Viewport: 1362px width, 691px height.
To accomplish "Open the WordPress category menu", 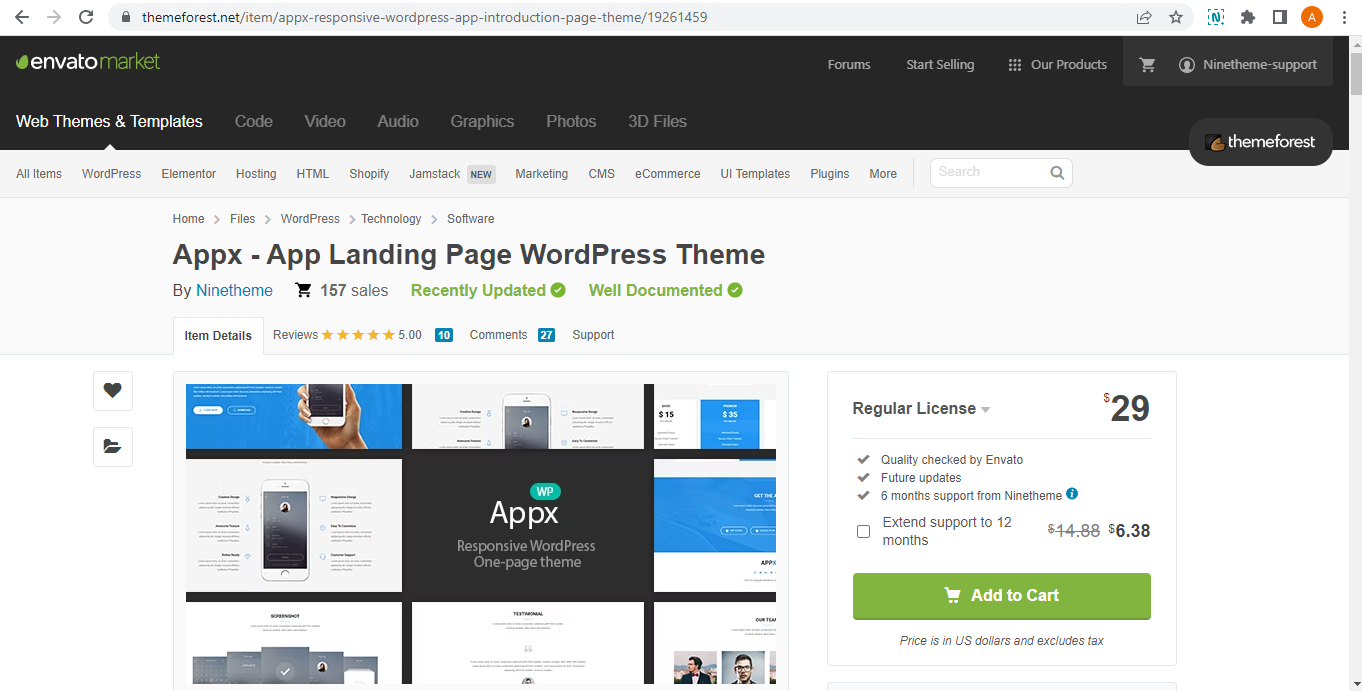I will click(112, 174).
